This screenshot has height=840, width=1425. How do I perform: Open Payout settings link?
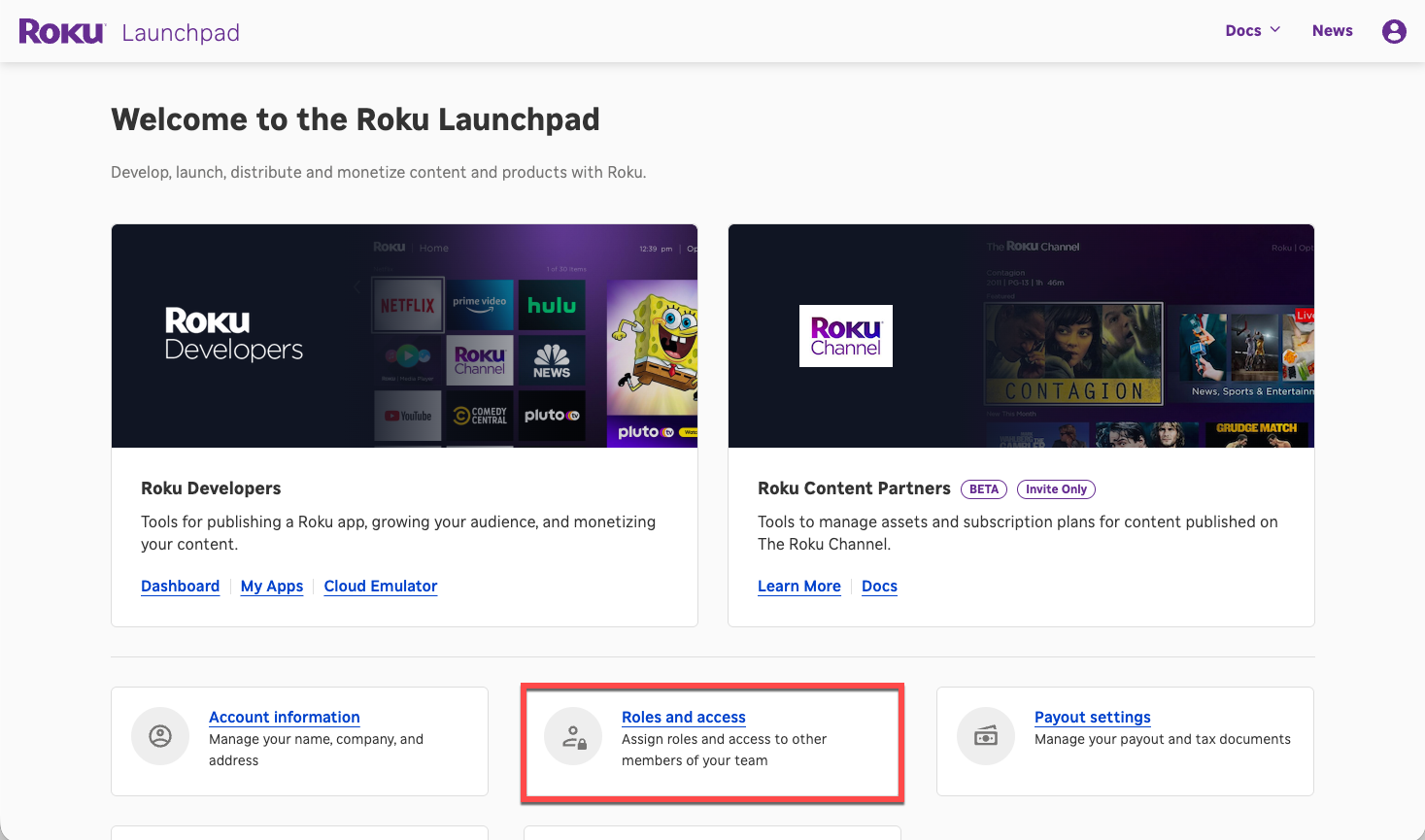pyautogui.click(x=1093, y=717)
